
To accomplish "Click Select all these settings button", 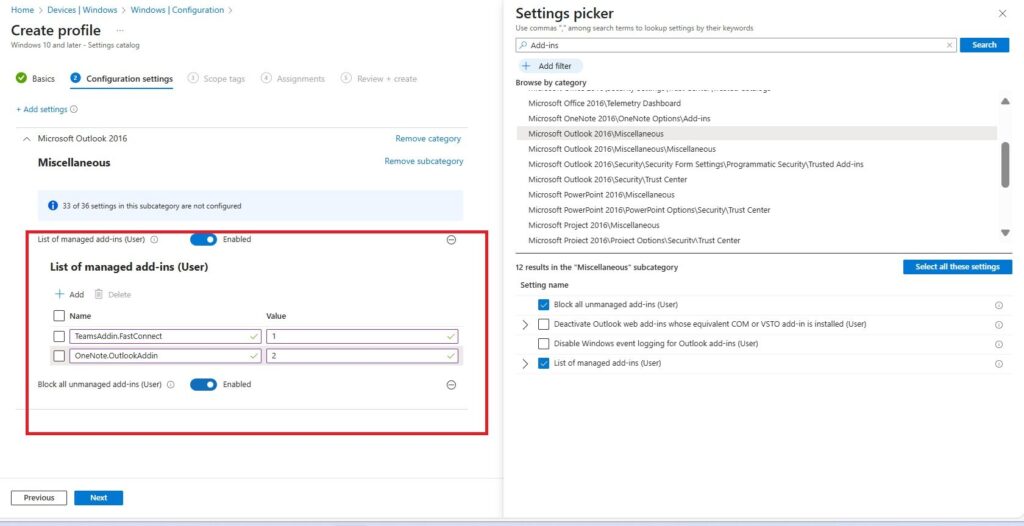I will tap(957, 267).
